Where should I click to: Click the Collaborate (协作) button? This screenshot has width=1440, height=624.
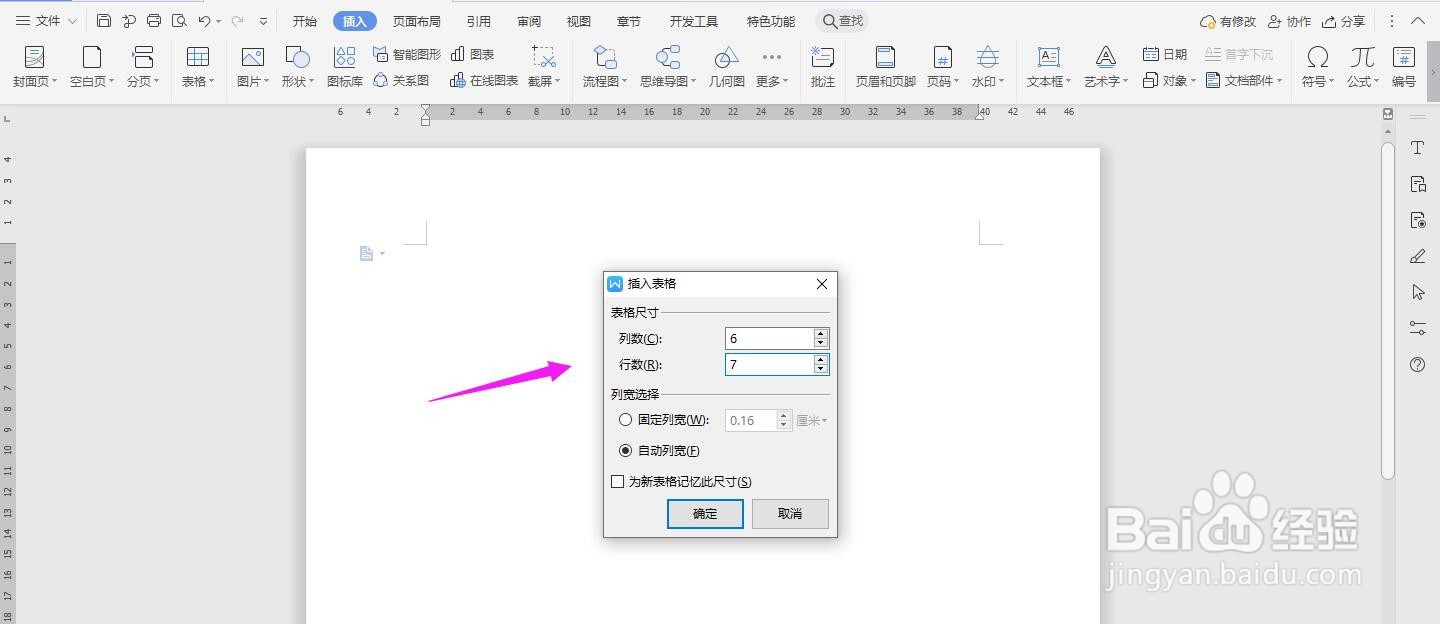point(1289,21)
